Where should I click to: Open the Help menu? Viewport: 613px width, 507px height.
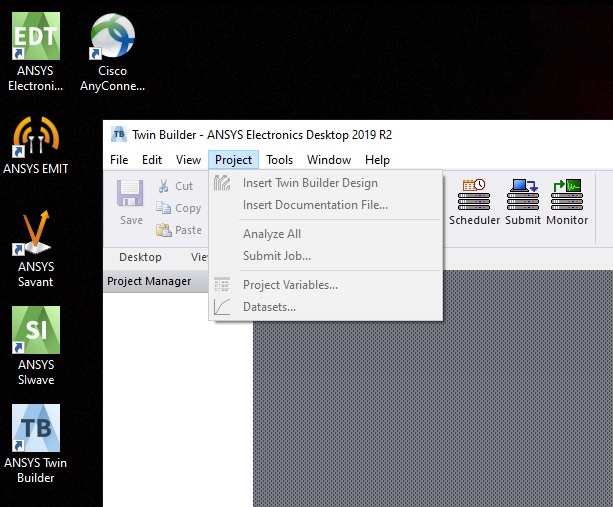pyautogui.click(x=377, y=160)
